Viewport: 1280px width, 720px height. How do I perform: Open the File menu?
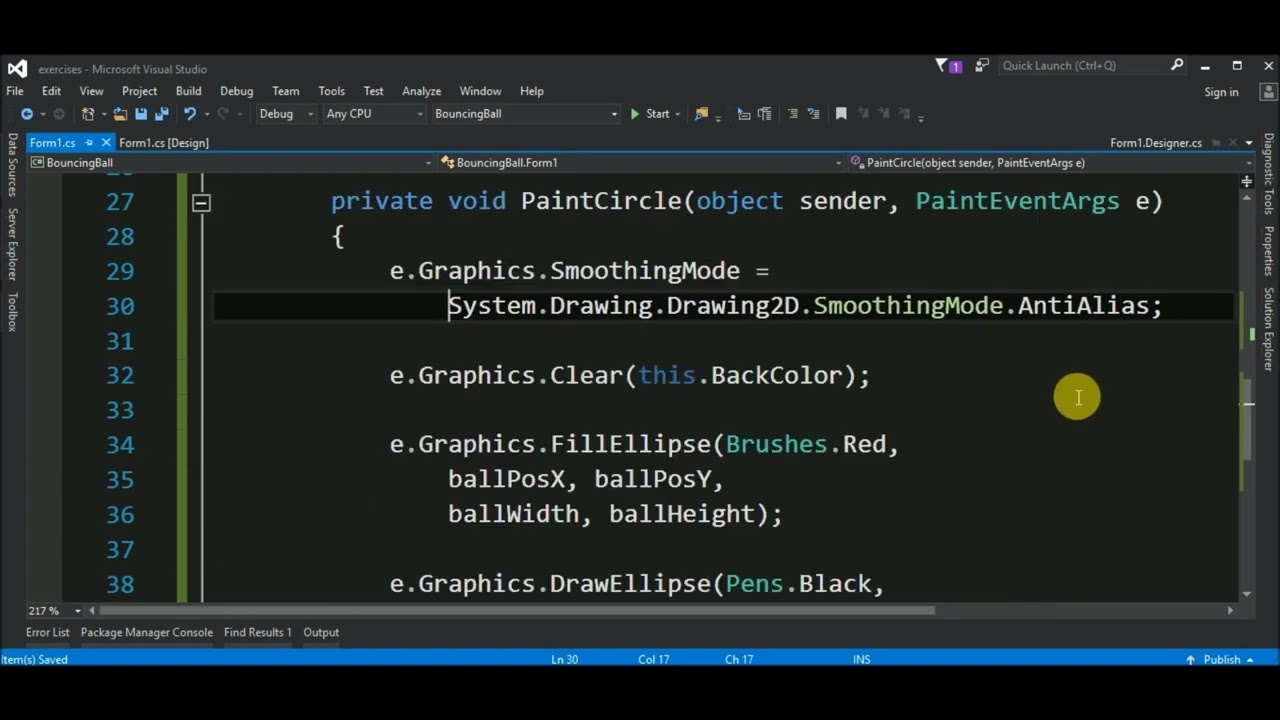pos(15,91)
